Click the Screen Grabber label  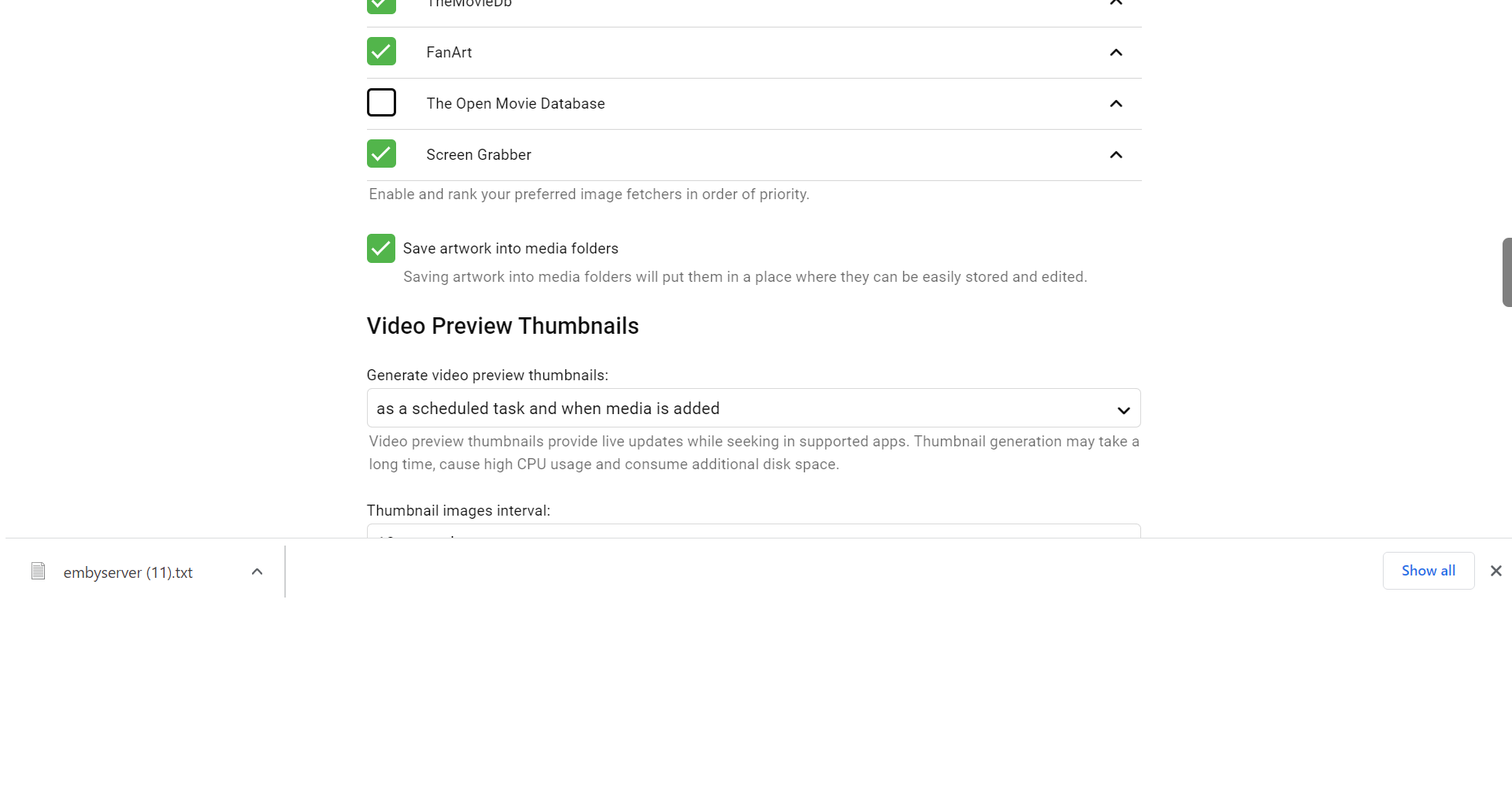(479, 155)
